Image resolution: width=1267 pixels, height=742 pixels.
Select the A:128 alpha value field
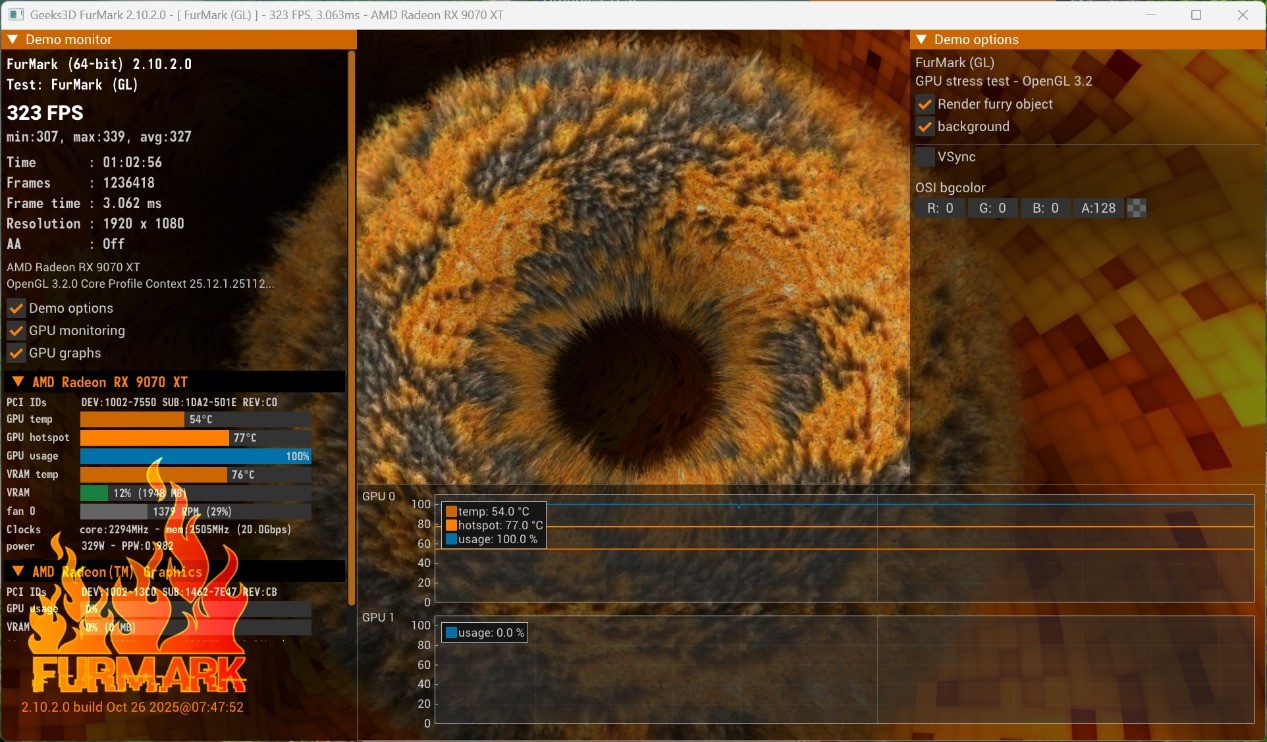1098,209
